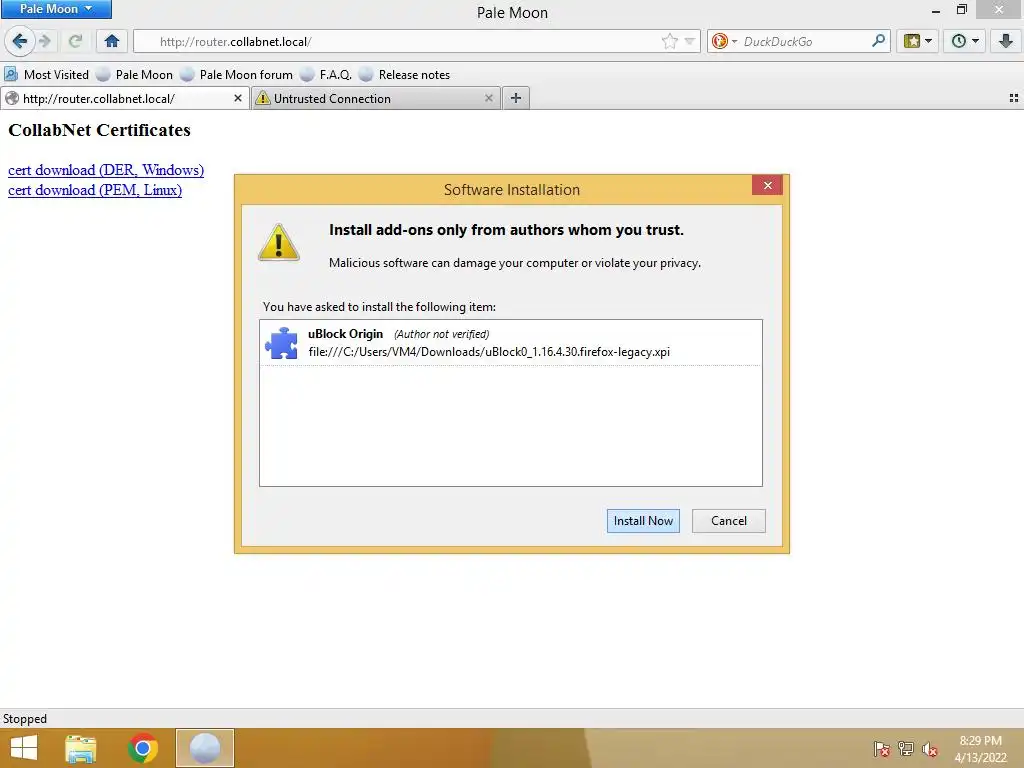The width and height of the screenshot is (1024, 768).
Task: Open the Release notes bookmark
Action: (x=405, y=74)
